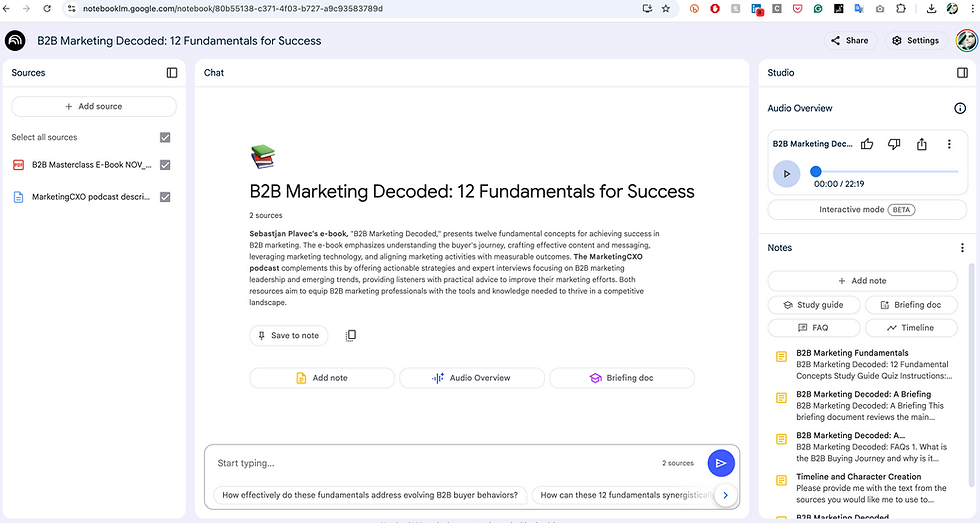Click the notebook title text in header
This screenshot has height=523, width=980.
[179, 41]
